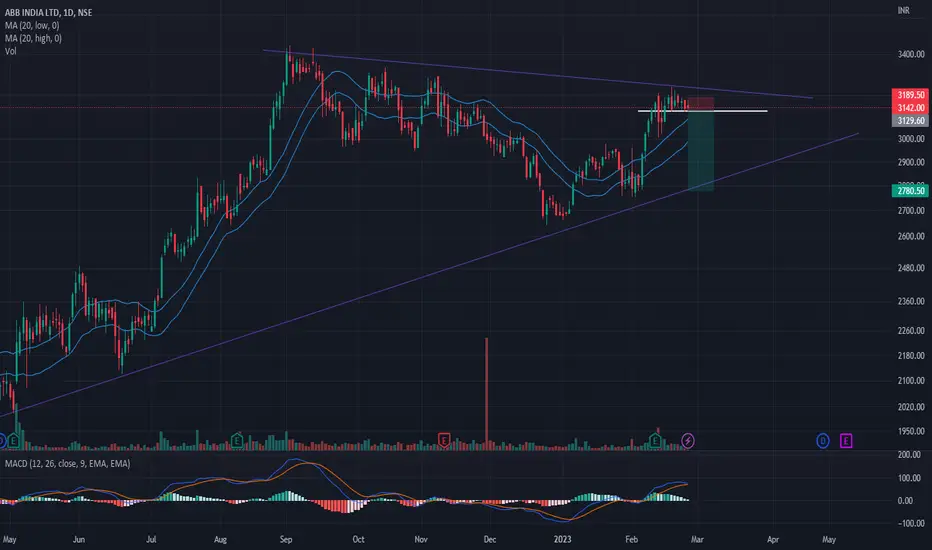Select the Vol indicator legend
The height and width of the screenshot is (550, 932).
tap(11, 51)
